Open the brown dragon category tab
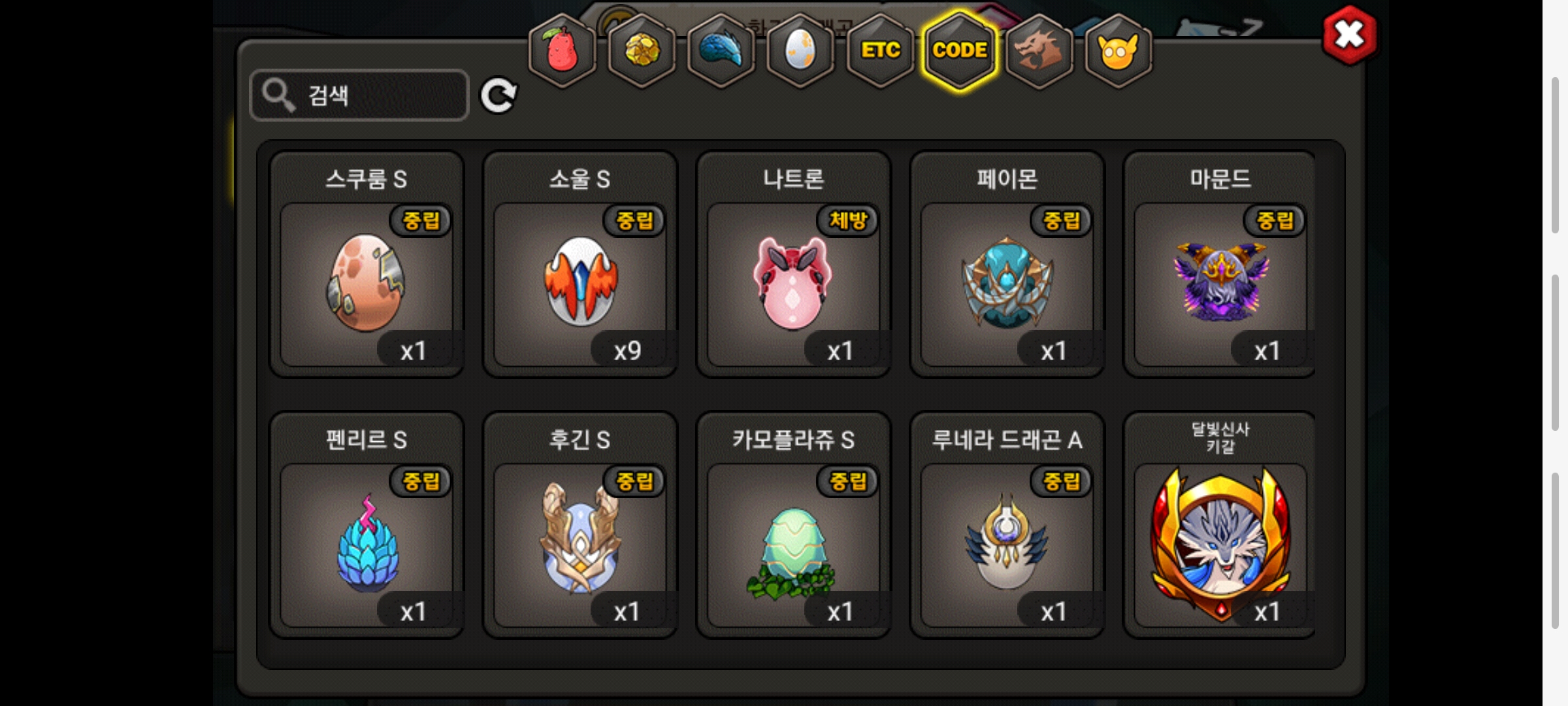 (x=1039, y=50)
